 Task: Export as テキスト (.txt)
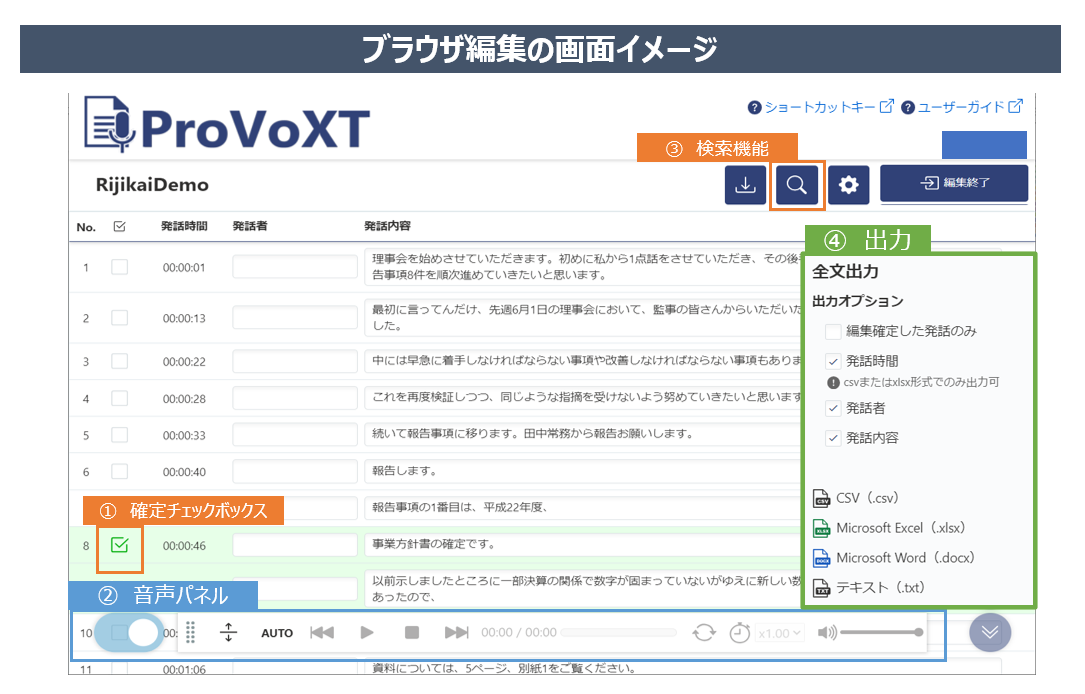(869, 587)
